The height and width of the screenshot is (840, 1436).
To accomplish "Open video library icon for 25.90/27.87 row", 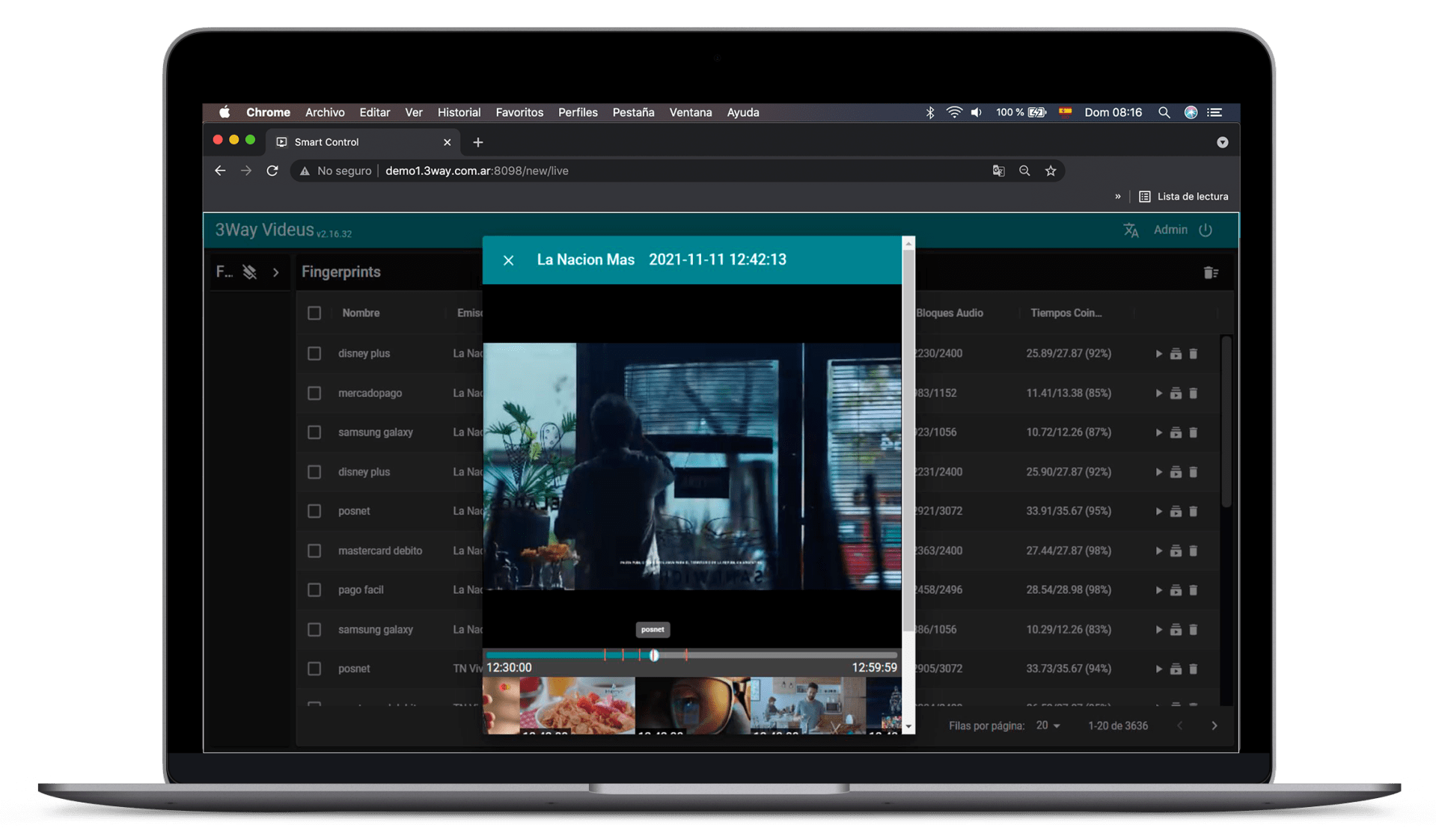I will 1176,472.
